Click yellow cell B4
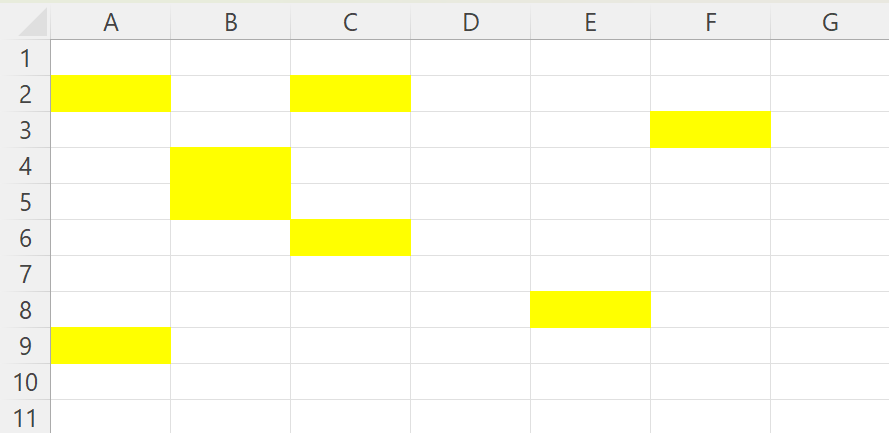The width and height of the screenshot is (889, 433). [x=231, y=165]
